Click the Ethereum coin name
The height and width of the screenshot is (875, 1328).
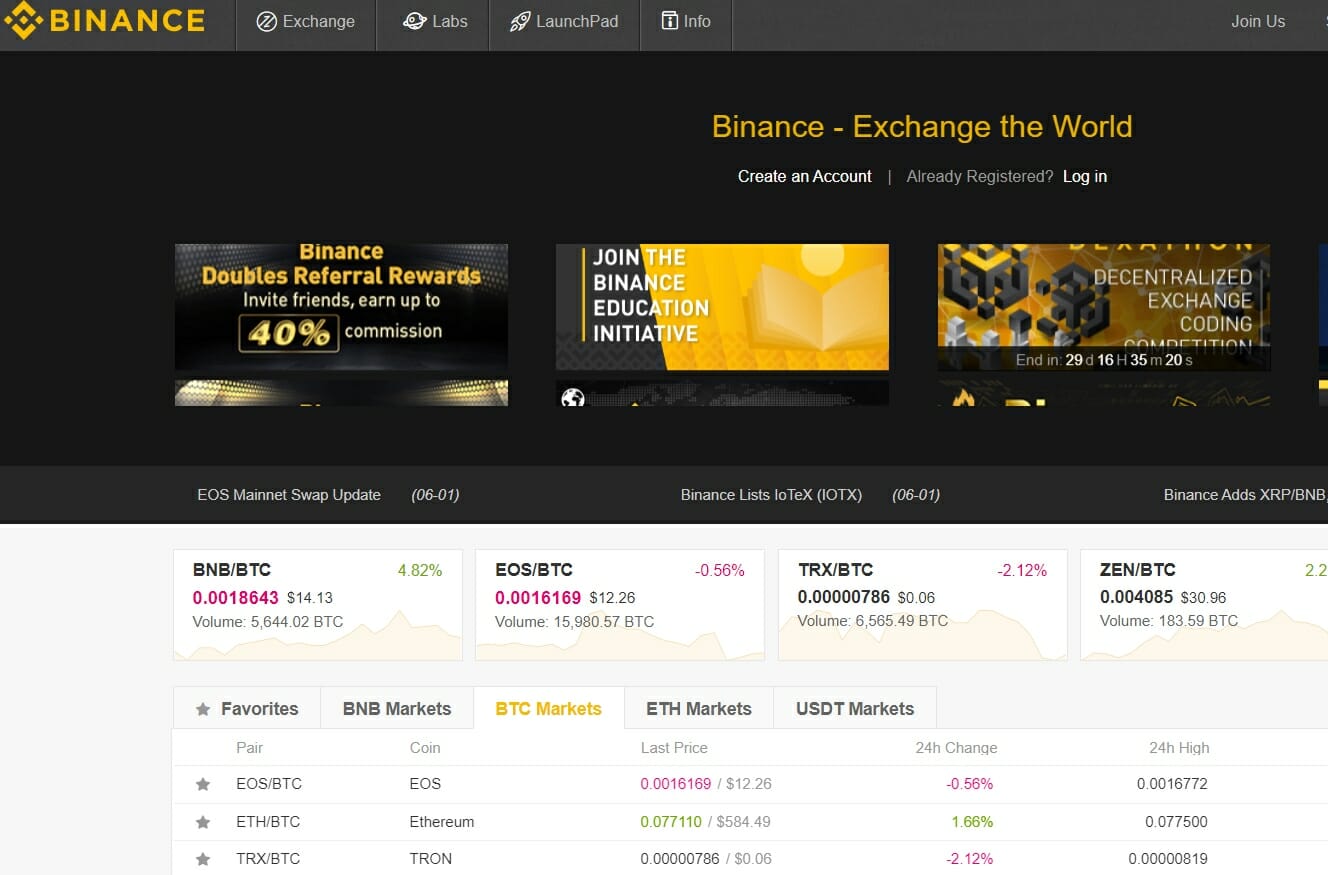coord(442,822)
